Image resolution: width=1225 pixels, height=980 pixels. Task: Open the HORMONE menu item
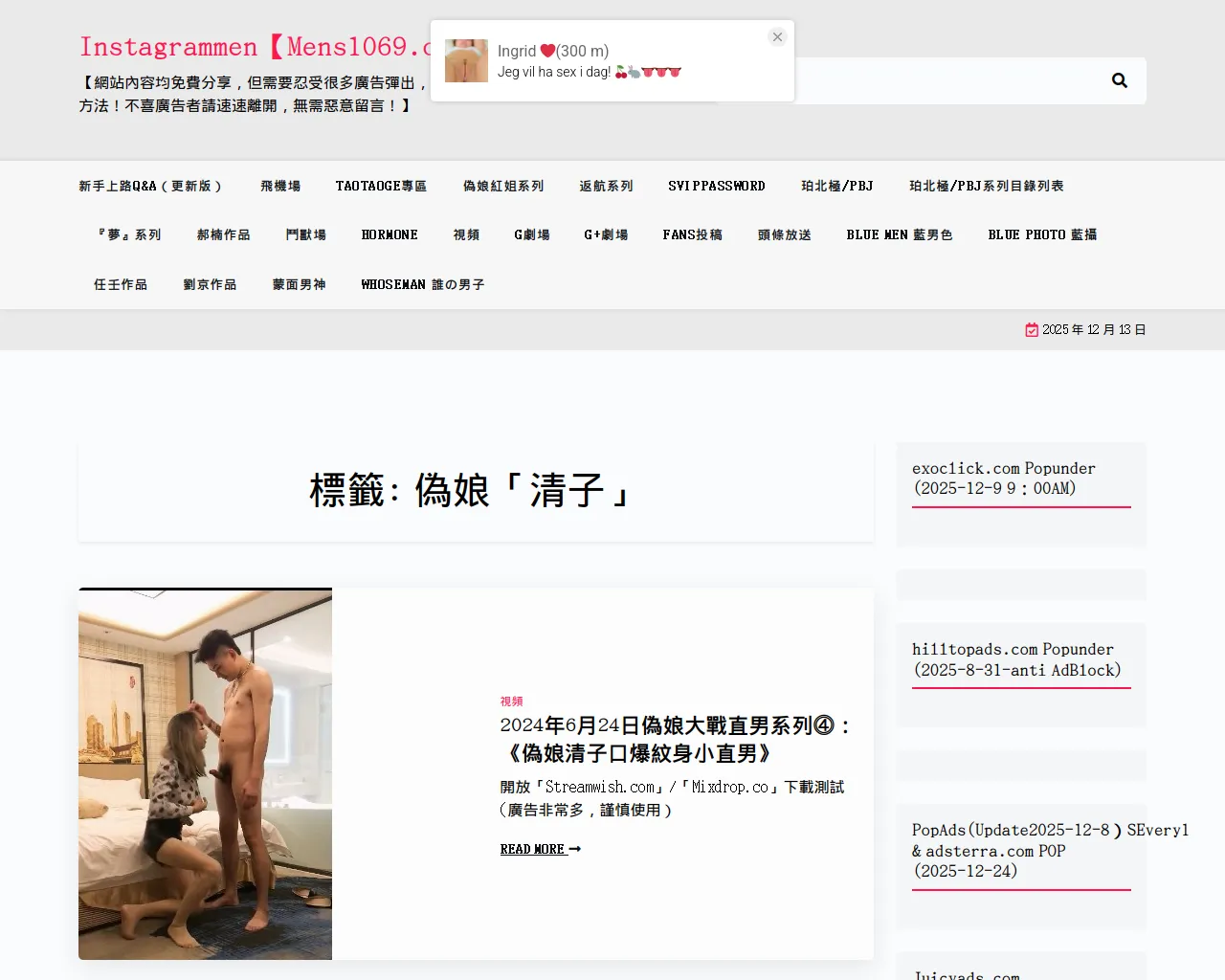390,234
